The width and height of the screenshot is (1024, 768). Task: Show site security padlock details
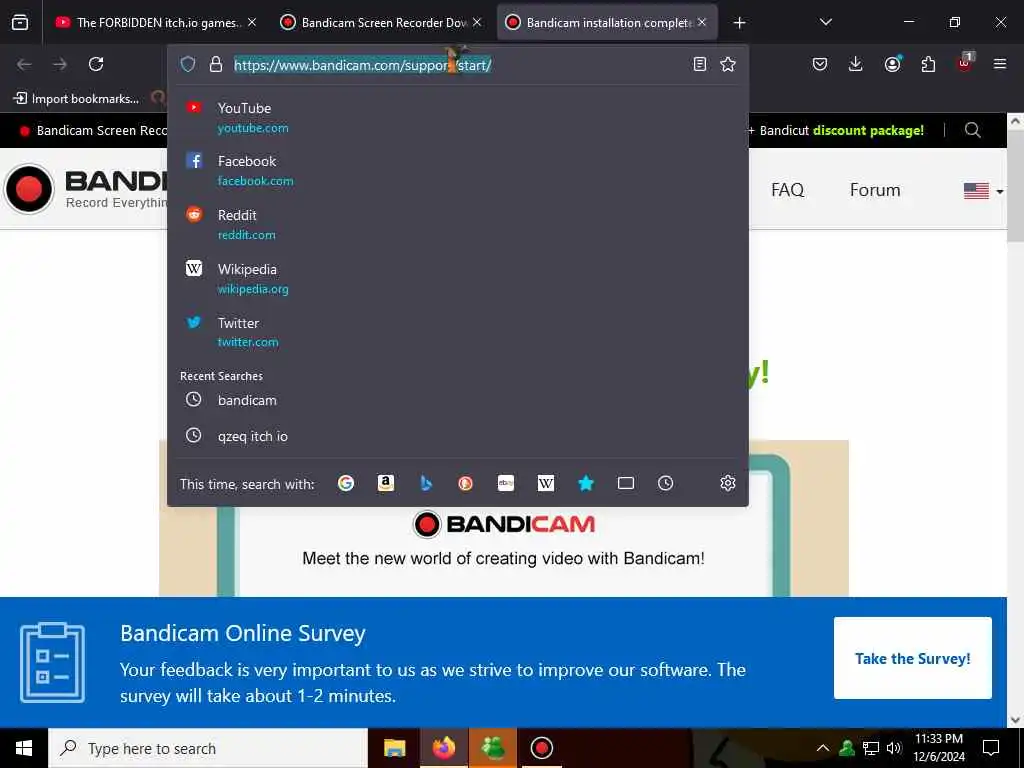(x=216, y=64)
